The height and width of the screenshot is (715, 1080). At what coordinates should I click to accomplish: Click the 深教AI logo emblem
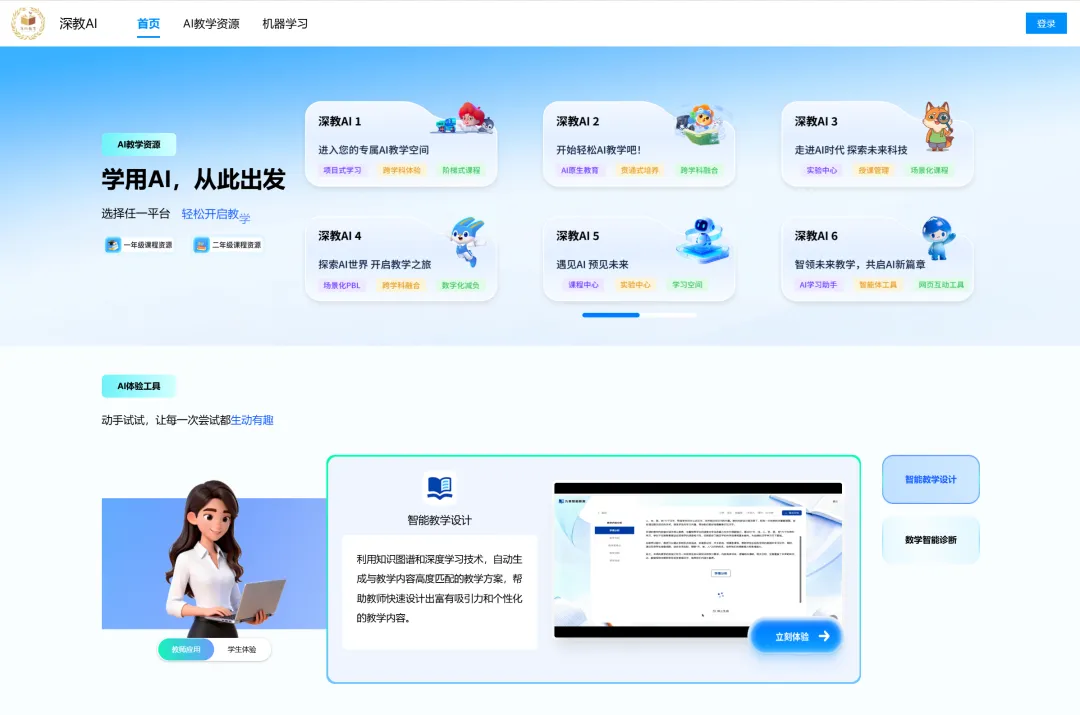28,23
